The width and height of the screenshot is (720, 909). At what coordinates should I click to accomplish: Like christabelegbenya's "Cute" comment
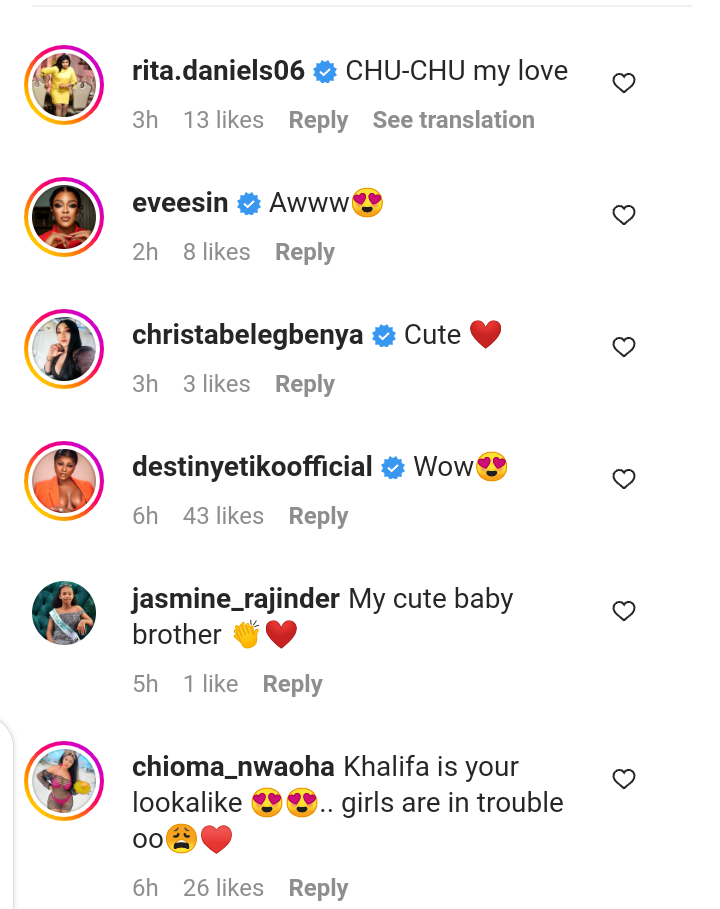[x=624, y=347]
